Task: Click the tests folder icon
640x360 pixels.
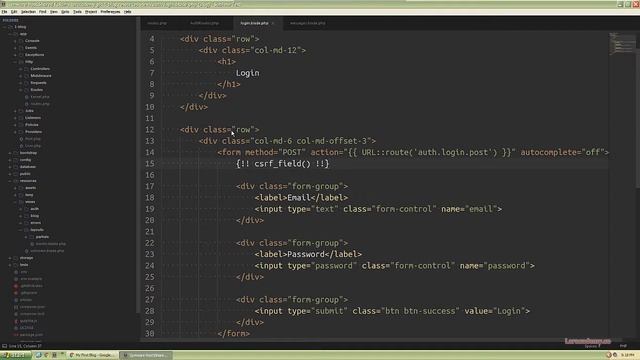Action: pyautogui.click(x=16, y=265)
